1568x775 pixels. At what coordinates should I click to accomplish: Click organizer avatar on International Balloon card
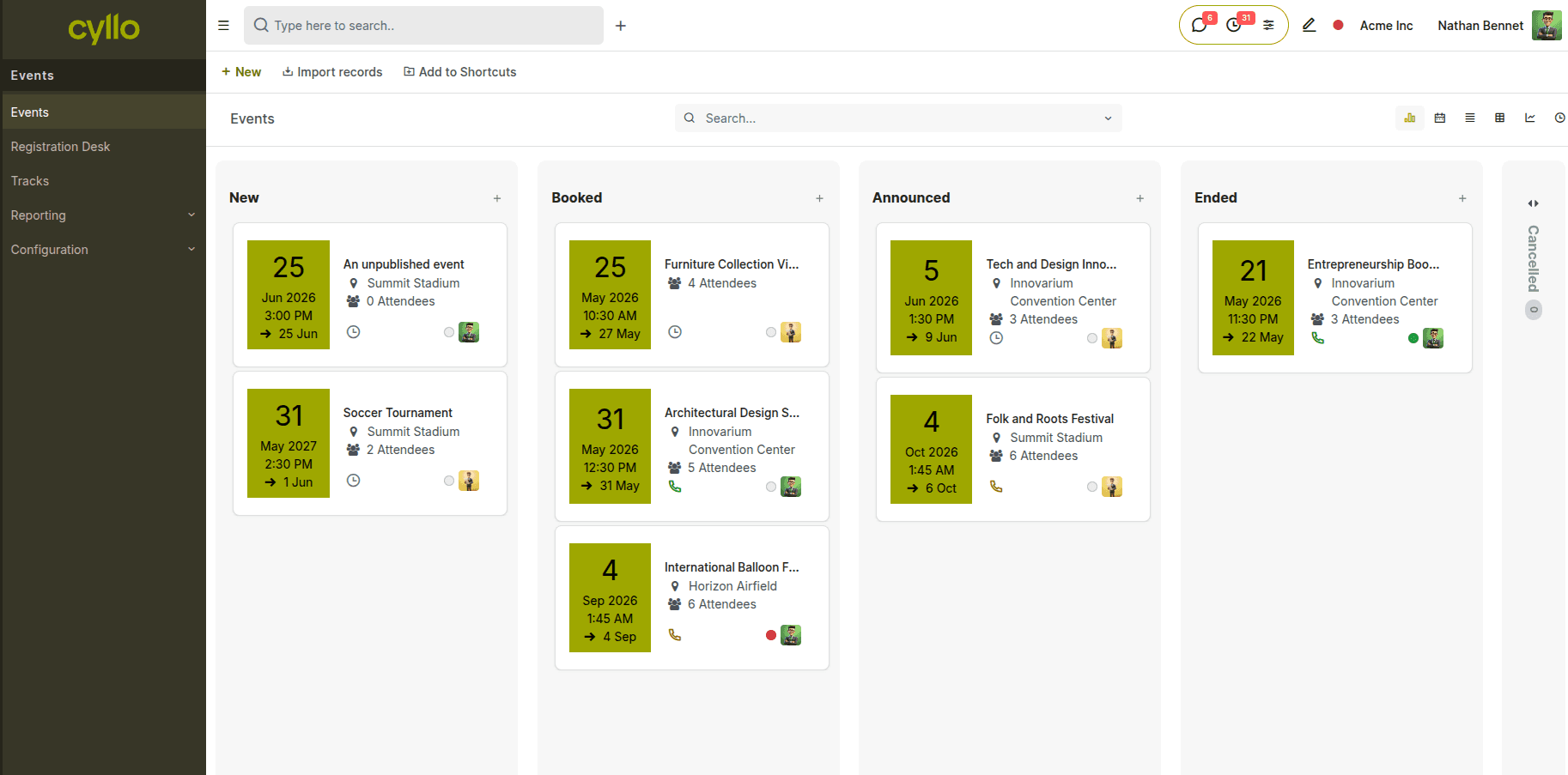pos(791,635)
